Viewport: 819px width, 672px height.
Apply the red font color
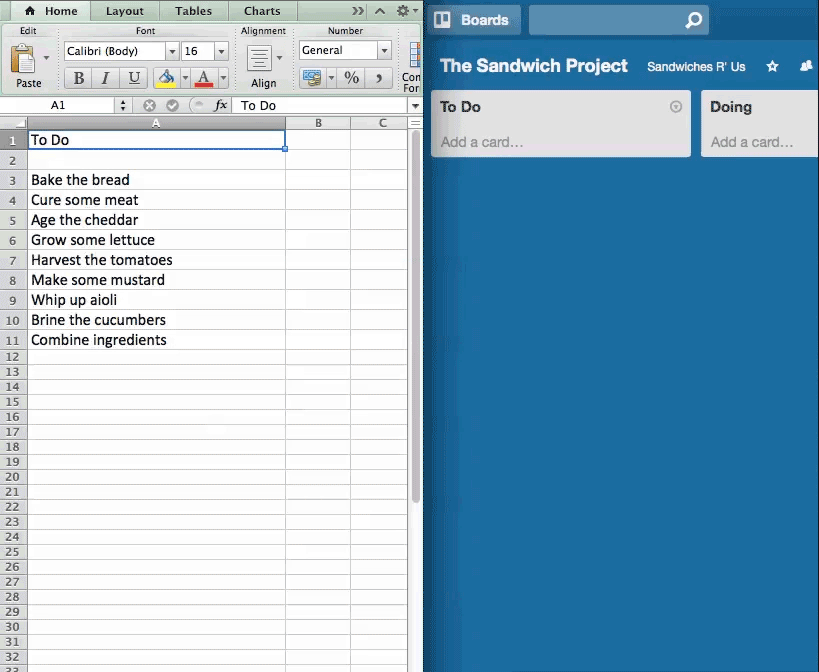click(x=204, y=78)
